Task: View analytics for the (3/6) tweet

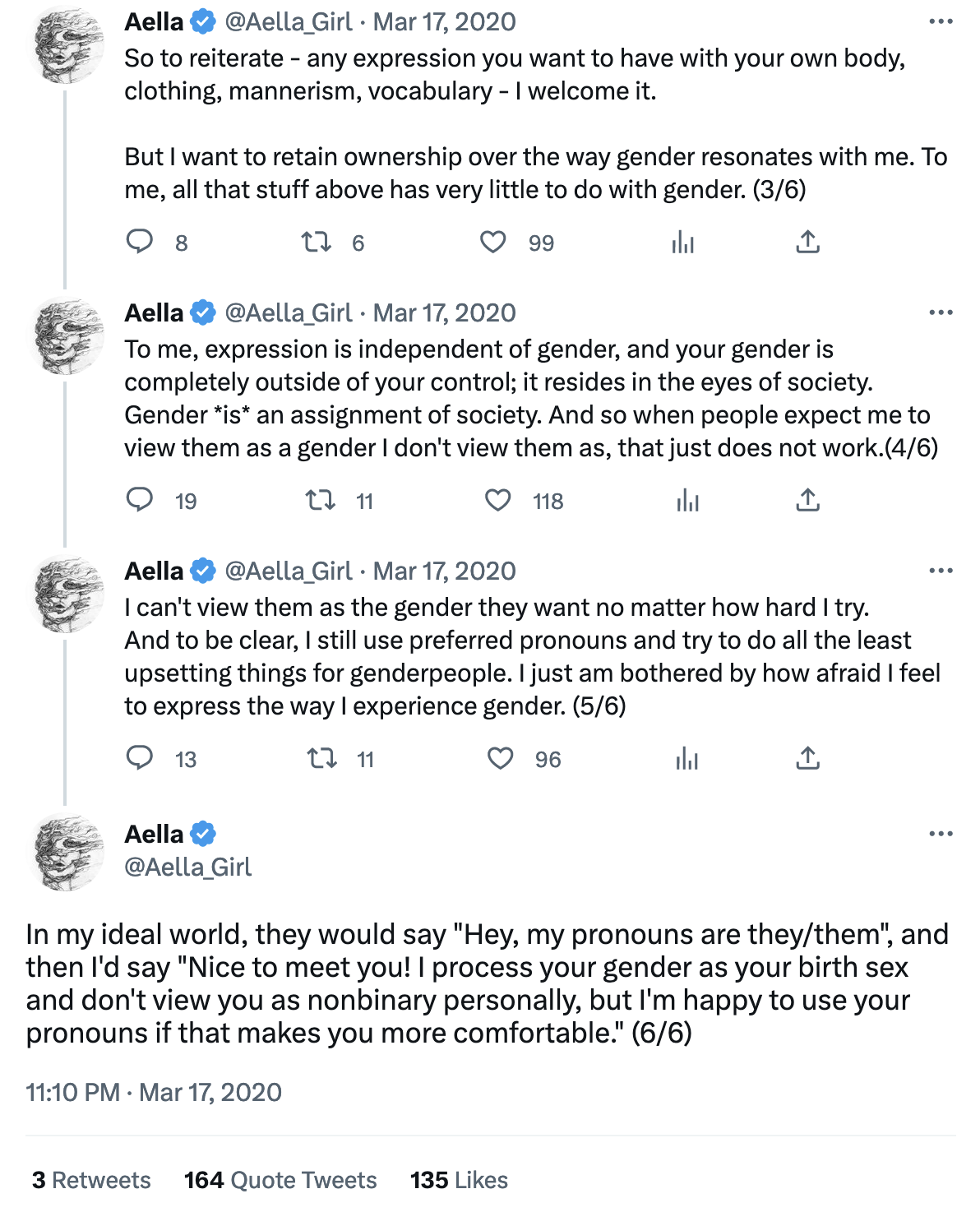Action: click(682, 242)
